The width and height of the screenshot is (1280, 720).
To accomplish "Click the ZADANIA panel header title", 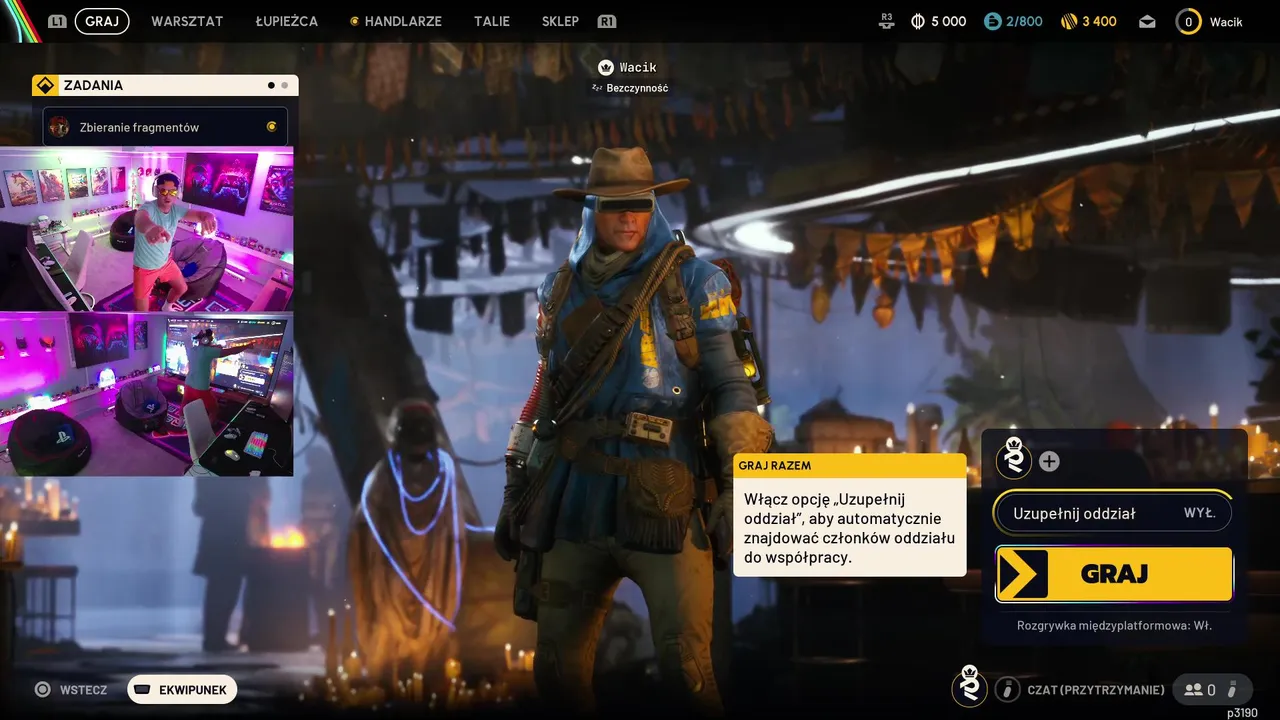I will pyautogui.click(x=93, y=85).
